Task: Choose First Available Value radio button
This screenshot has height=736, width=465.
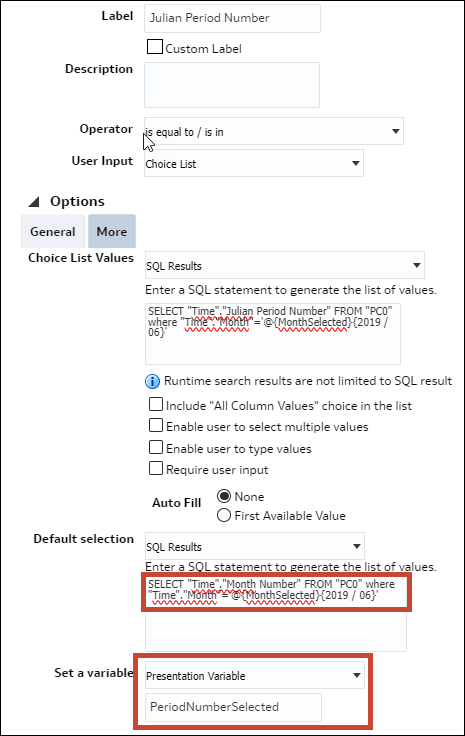Action: (224, 515)
